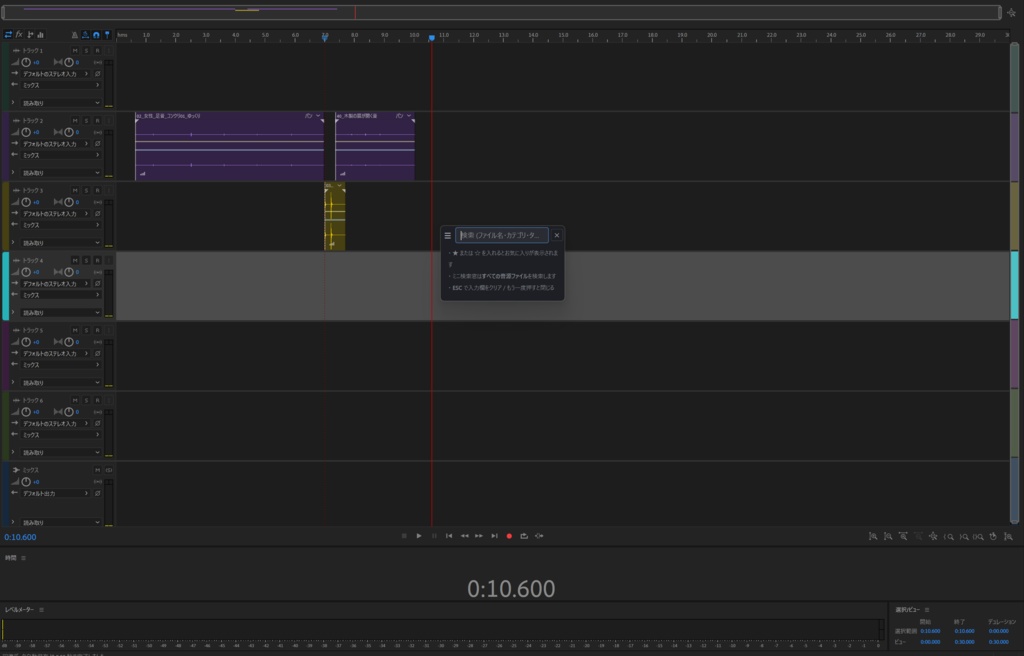Screen dimensions: 1024x656
Task: Open the Selection/View panel menu icon
Action: [x=927, y=610]
